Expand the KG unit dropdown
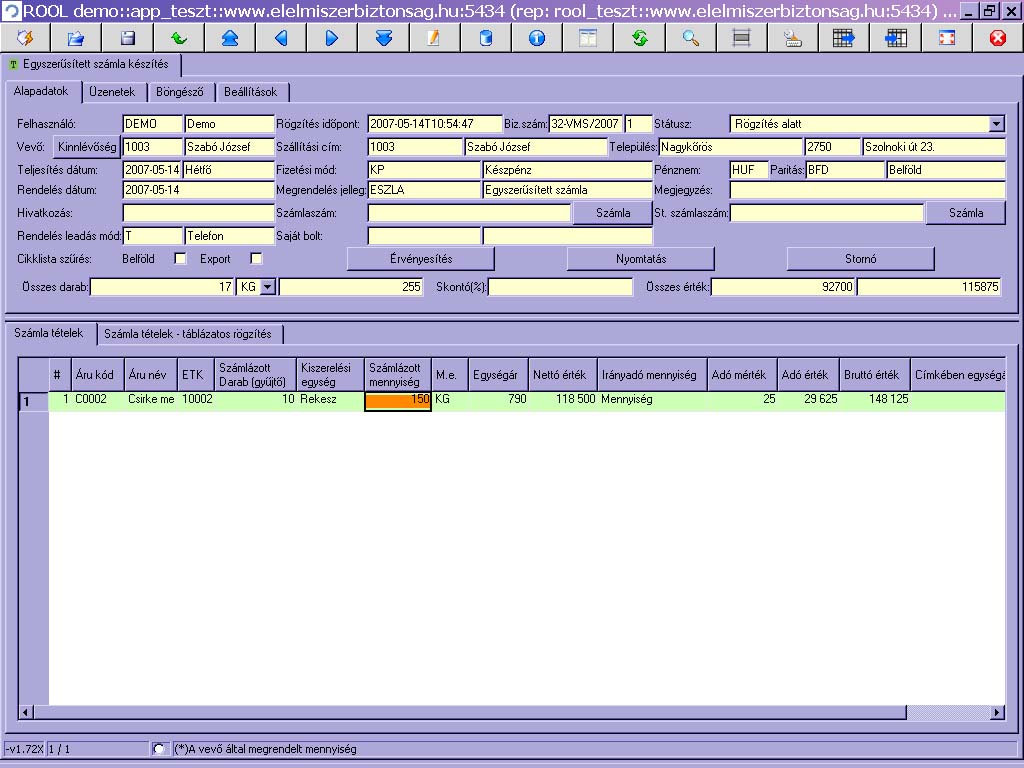The width and height of the screenshot is (1024, 768). (265, 287)
